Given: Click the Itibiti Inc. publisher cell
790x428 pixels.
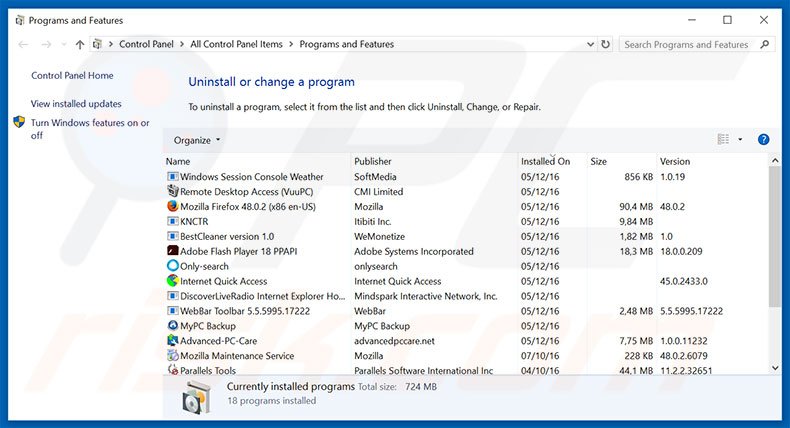Looking at the screenshot, I should [x=373, y=221].
